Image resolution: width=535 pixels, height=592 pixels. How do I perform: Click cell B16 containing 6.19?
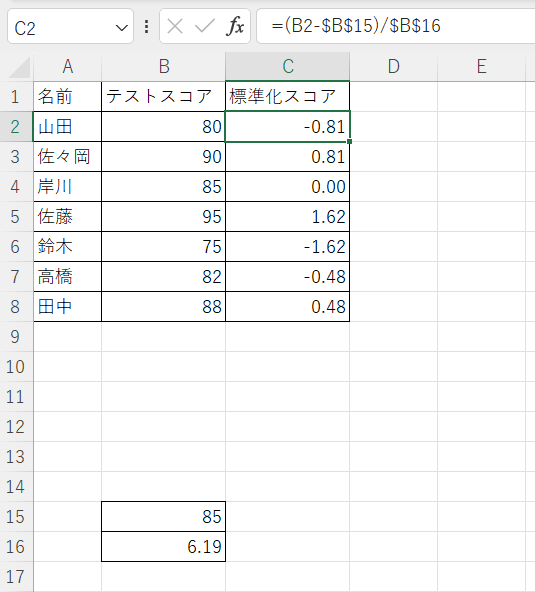coord(163,546)
